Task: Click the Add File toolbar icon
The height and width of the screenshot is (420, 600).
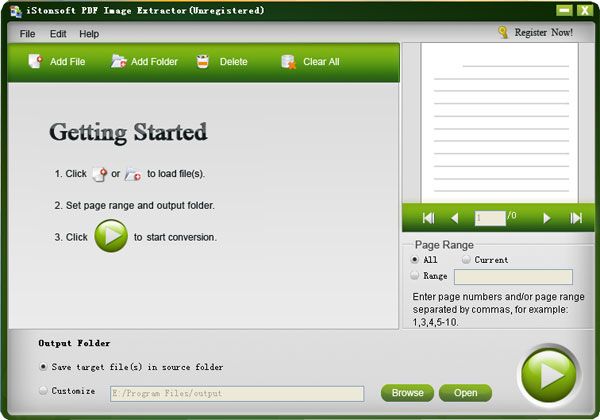Action: [35, 61]
